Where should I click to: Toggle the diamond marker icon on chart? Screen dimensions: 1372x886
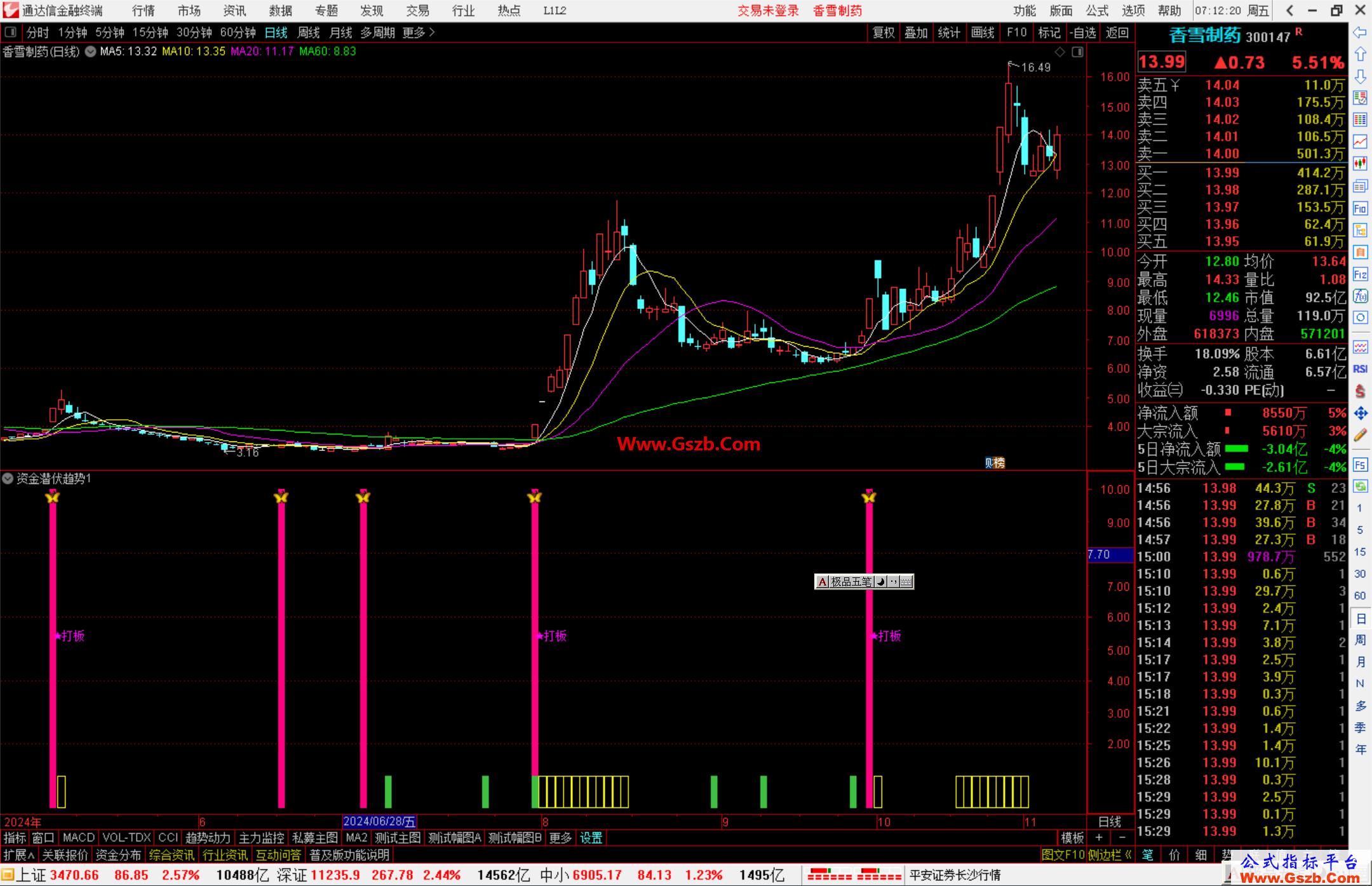1059,52
